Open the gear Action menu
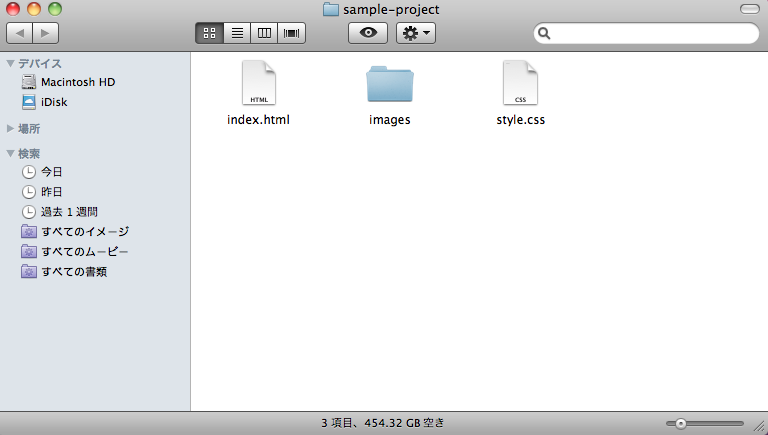Viewport: 768px width, 435px height. click(x=416, y=33)
